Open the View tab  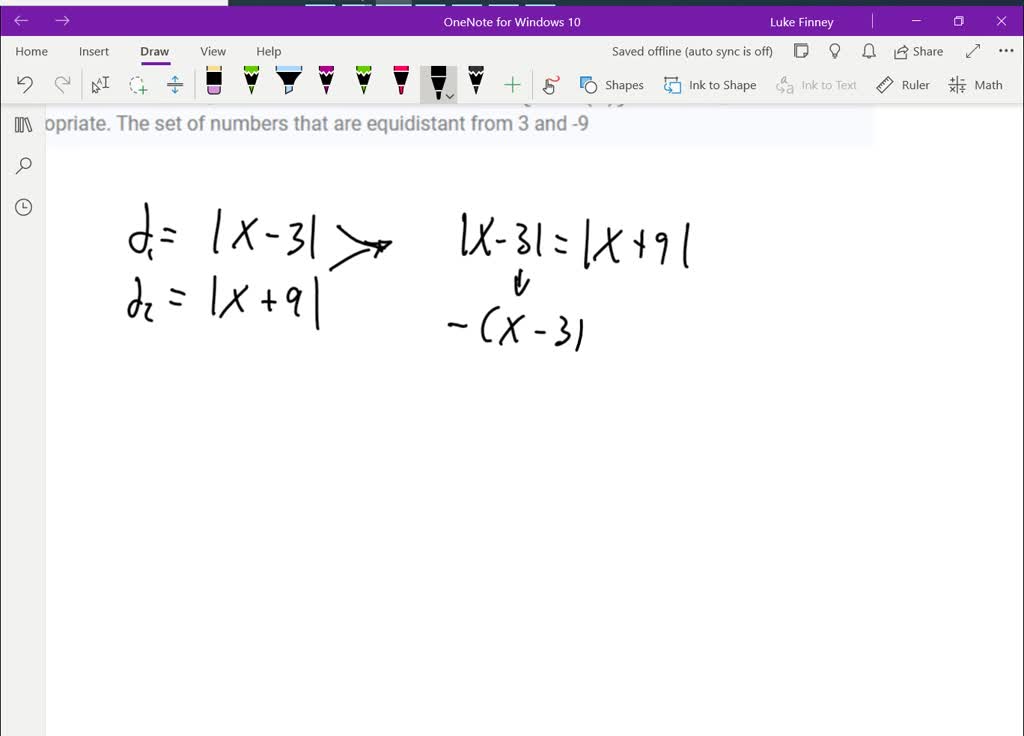click(x=212, y=51)
